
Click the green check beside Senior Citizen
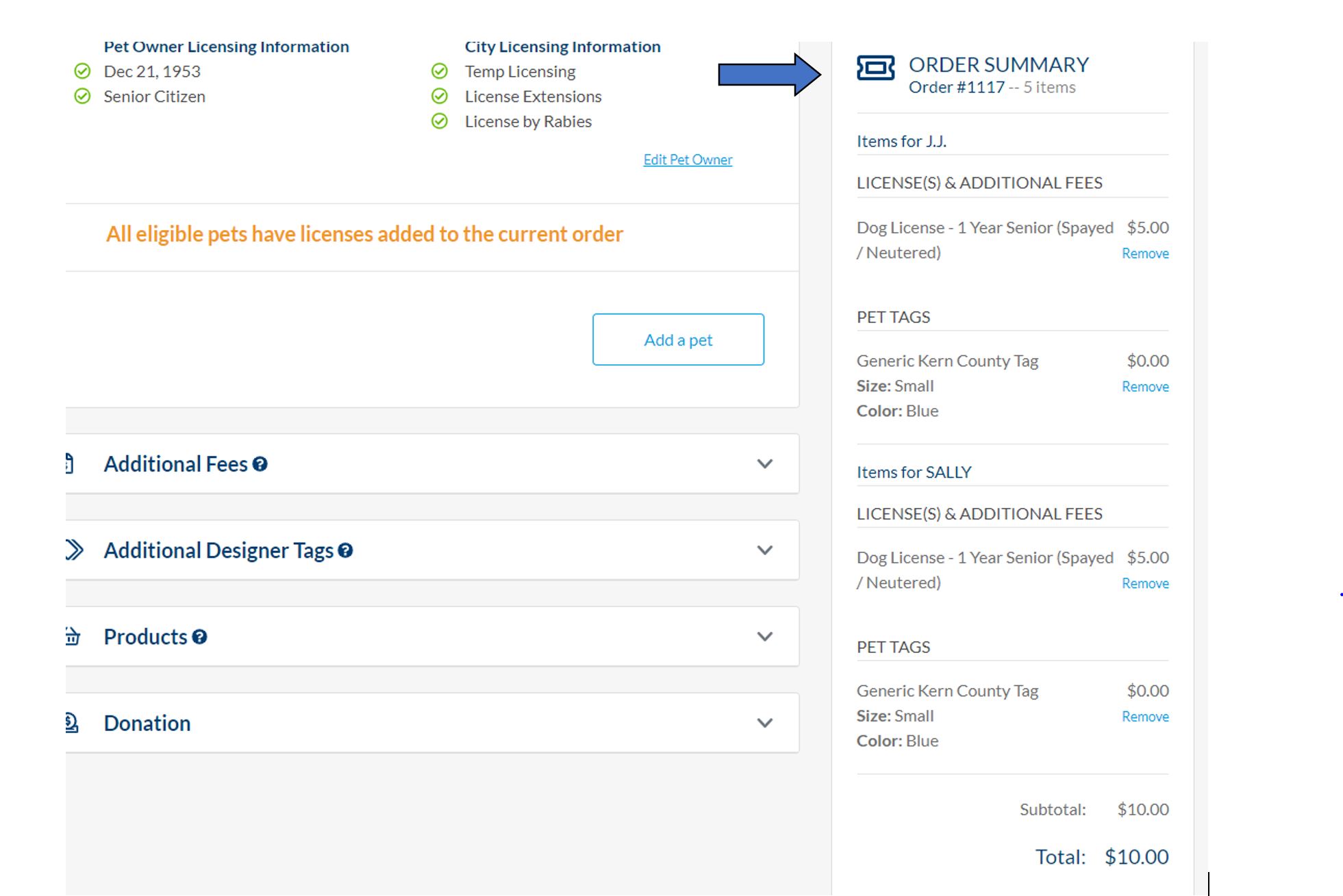[82, 97]
